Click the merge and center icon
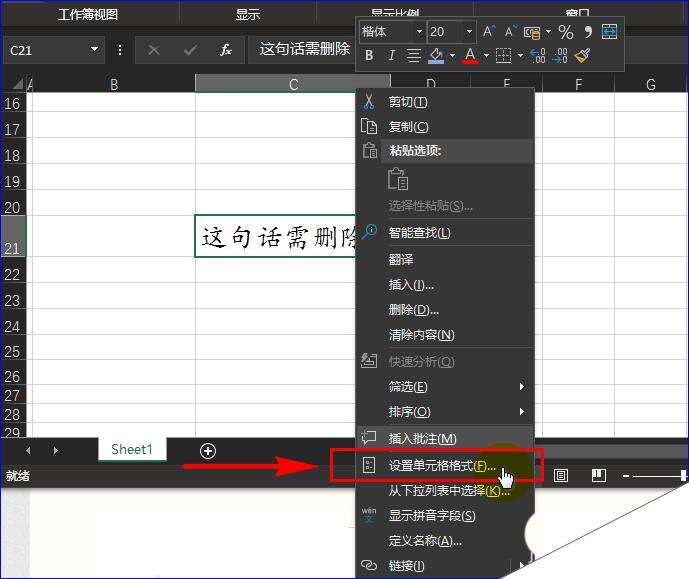 pyautogui.click(x=609, y=32)
